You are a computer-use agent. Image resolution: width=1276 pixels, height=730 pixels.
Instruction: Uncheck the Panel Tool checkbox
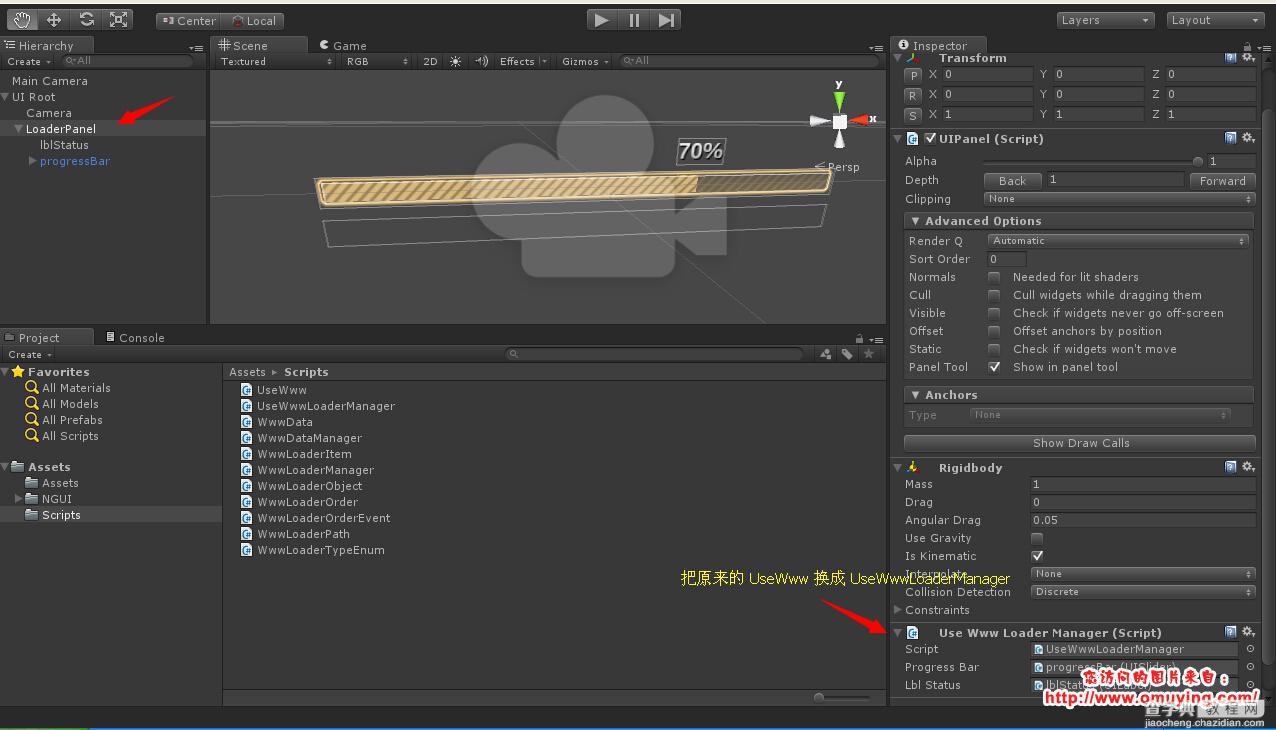point(994,367)
